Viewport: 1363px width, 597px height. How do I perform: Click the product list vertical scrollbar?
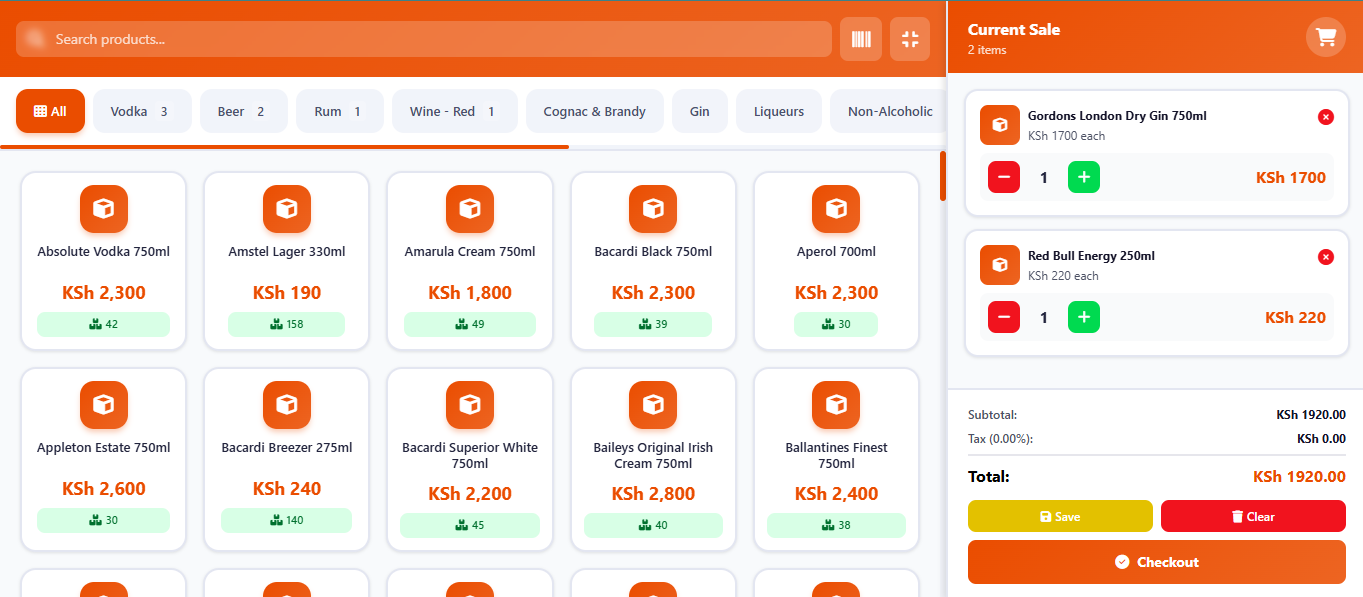click(x=942, y=176)
